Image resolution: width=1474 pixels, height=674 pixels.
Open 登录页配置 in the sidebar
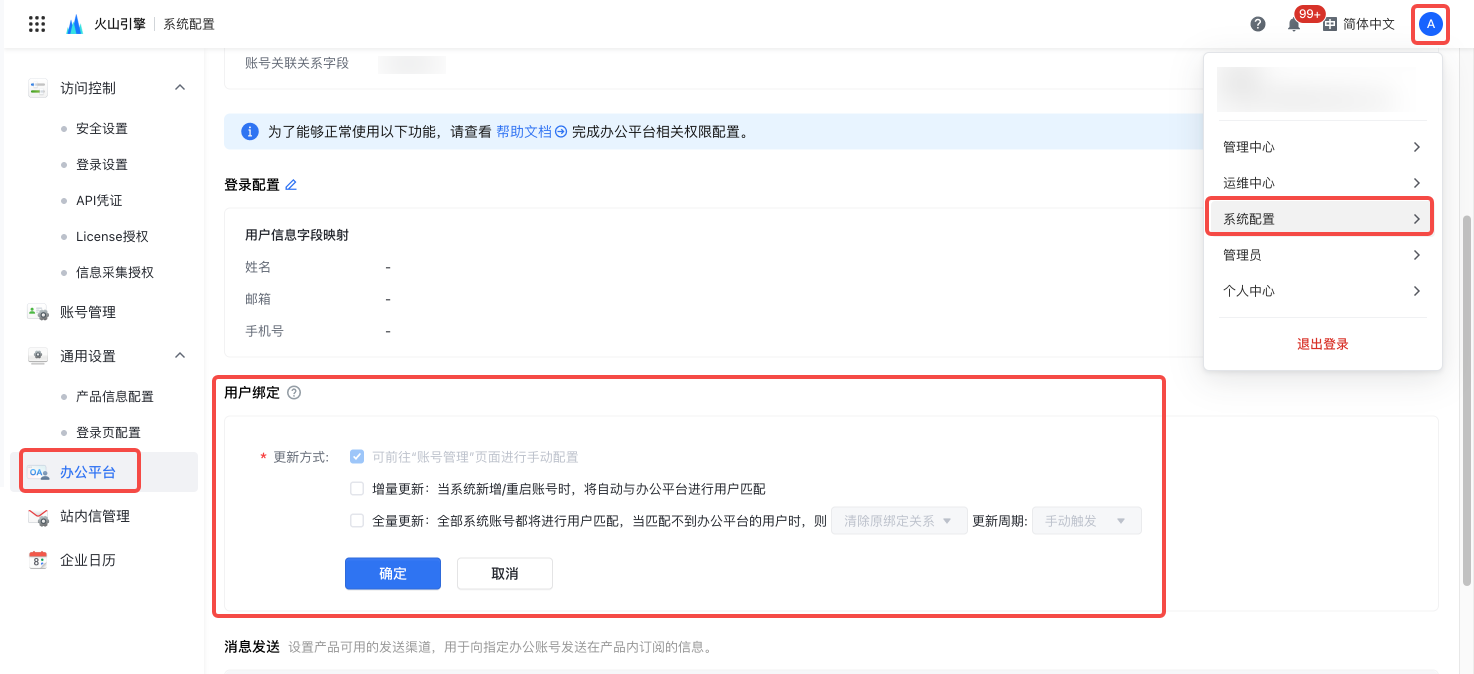click(108, 433)
